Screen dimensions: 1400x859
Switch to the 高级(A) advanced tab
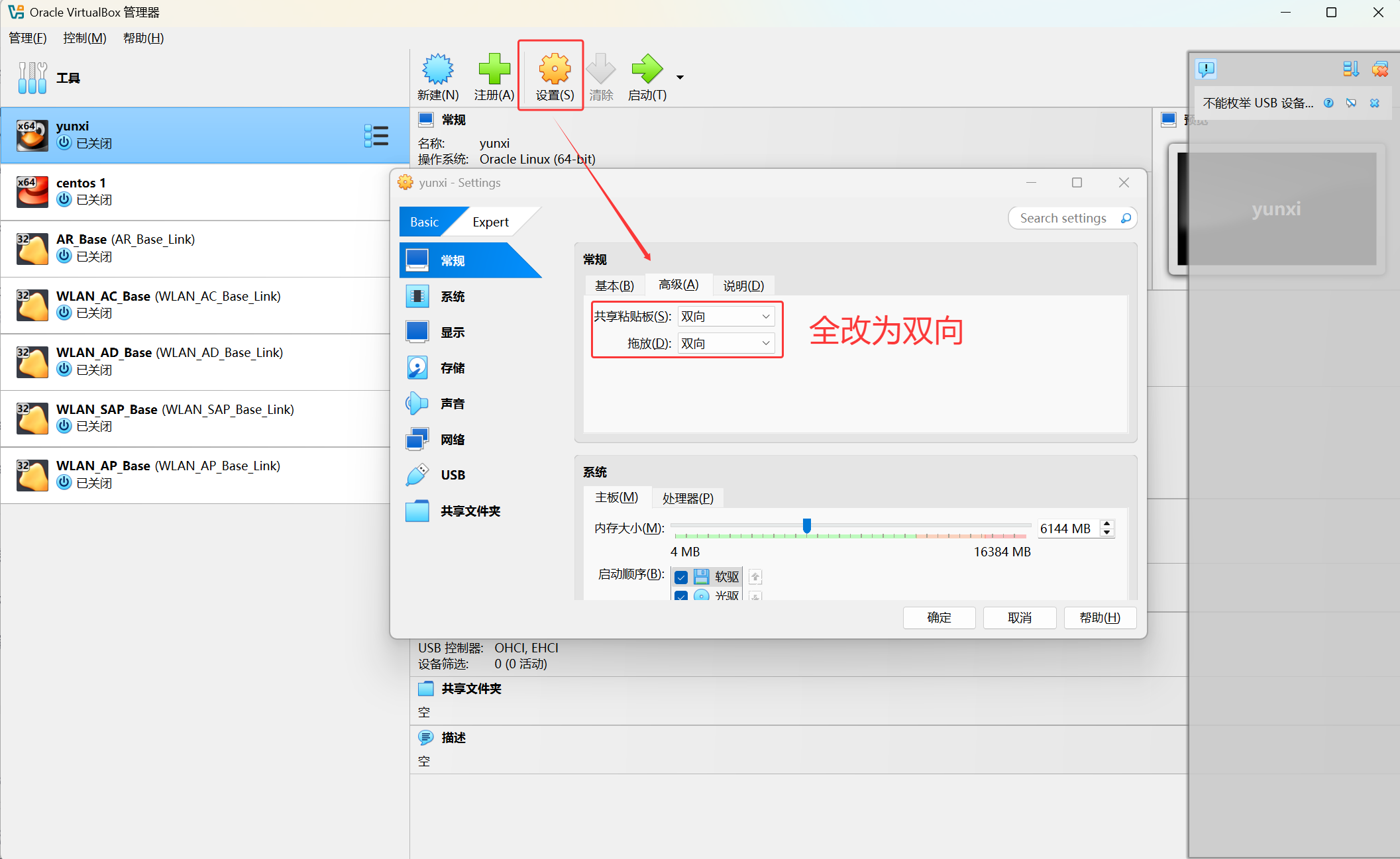678,285
